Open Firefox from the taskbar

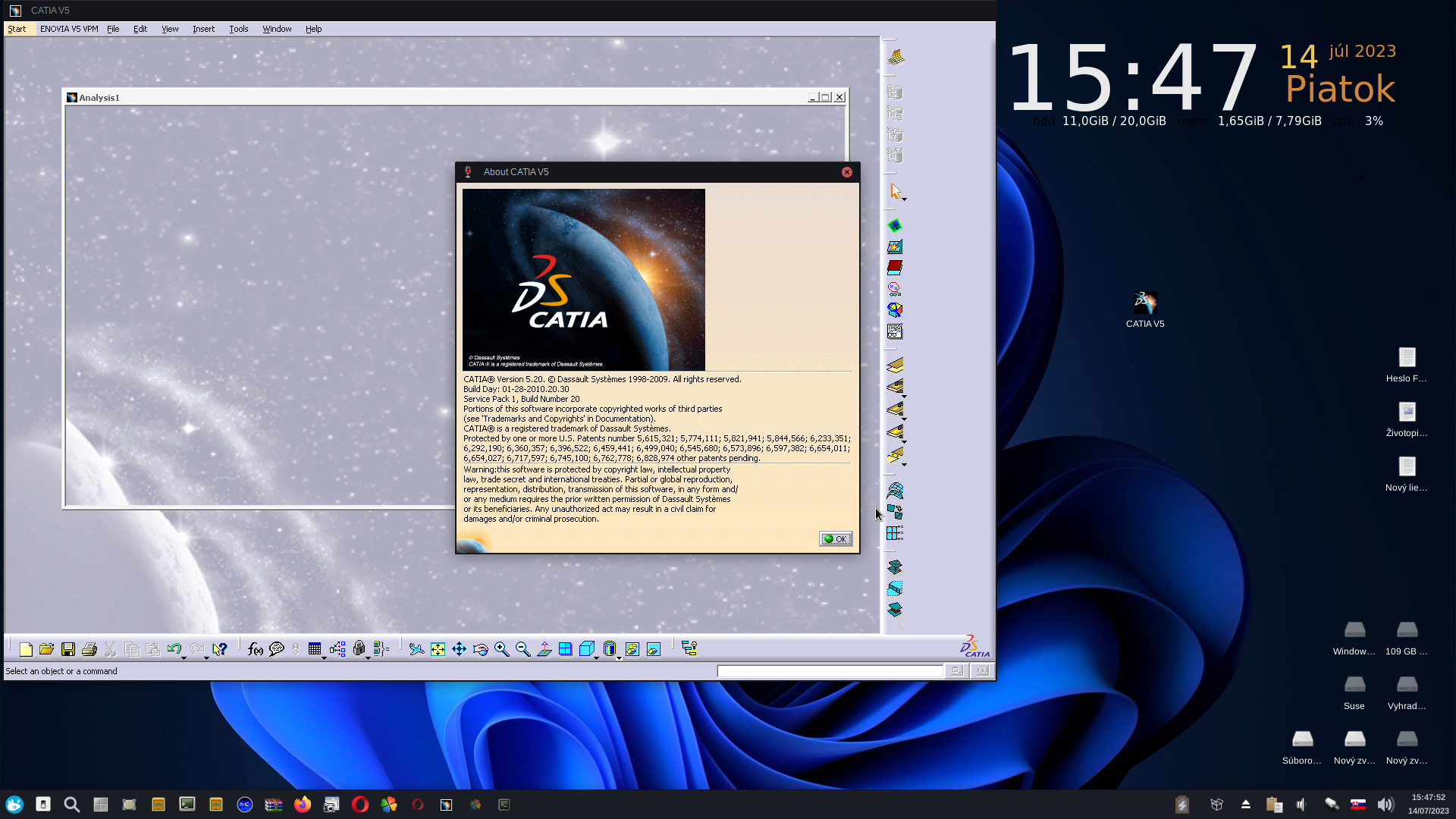click(303, 805)
